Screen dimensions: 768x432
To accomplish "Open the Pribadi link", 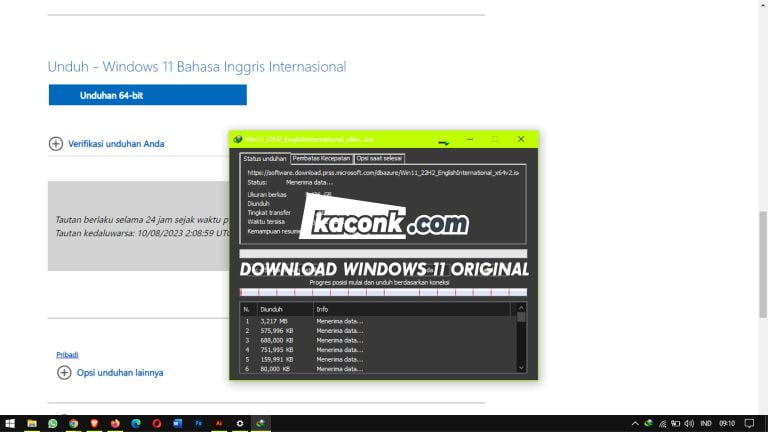I will [67, 355].
